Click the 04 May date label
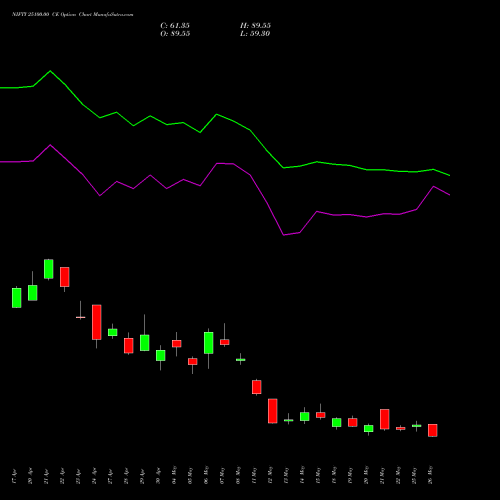This screenshot has width=500, height=500. click(x=174, y=475)
